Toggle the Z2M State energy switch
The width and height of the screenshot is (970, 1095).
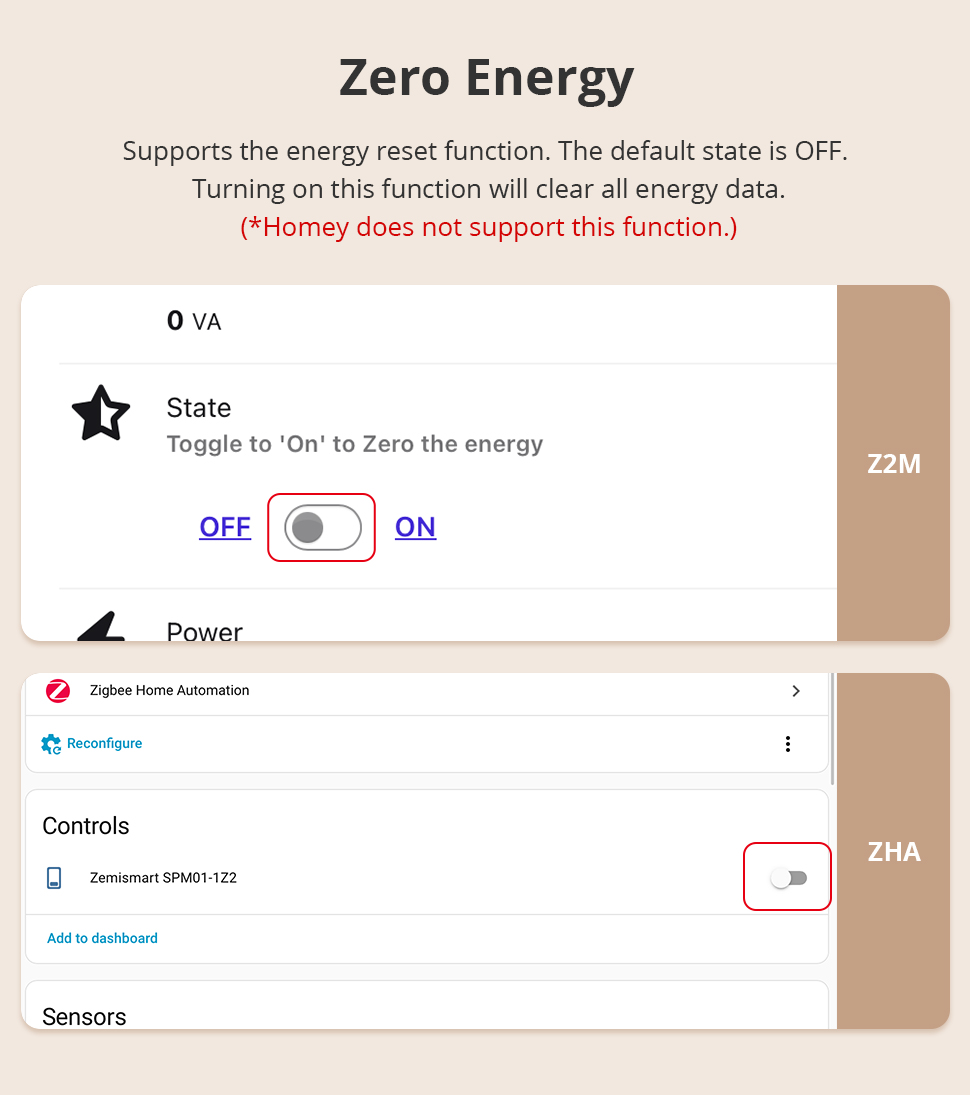pyautogui.click(x=322, y=527)
